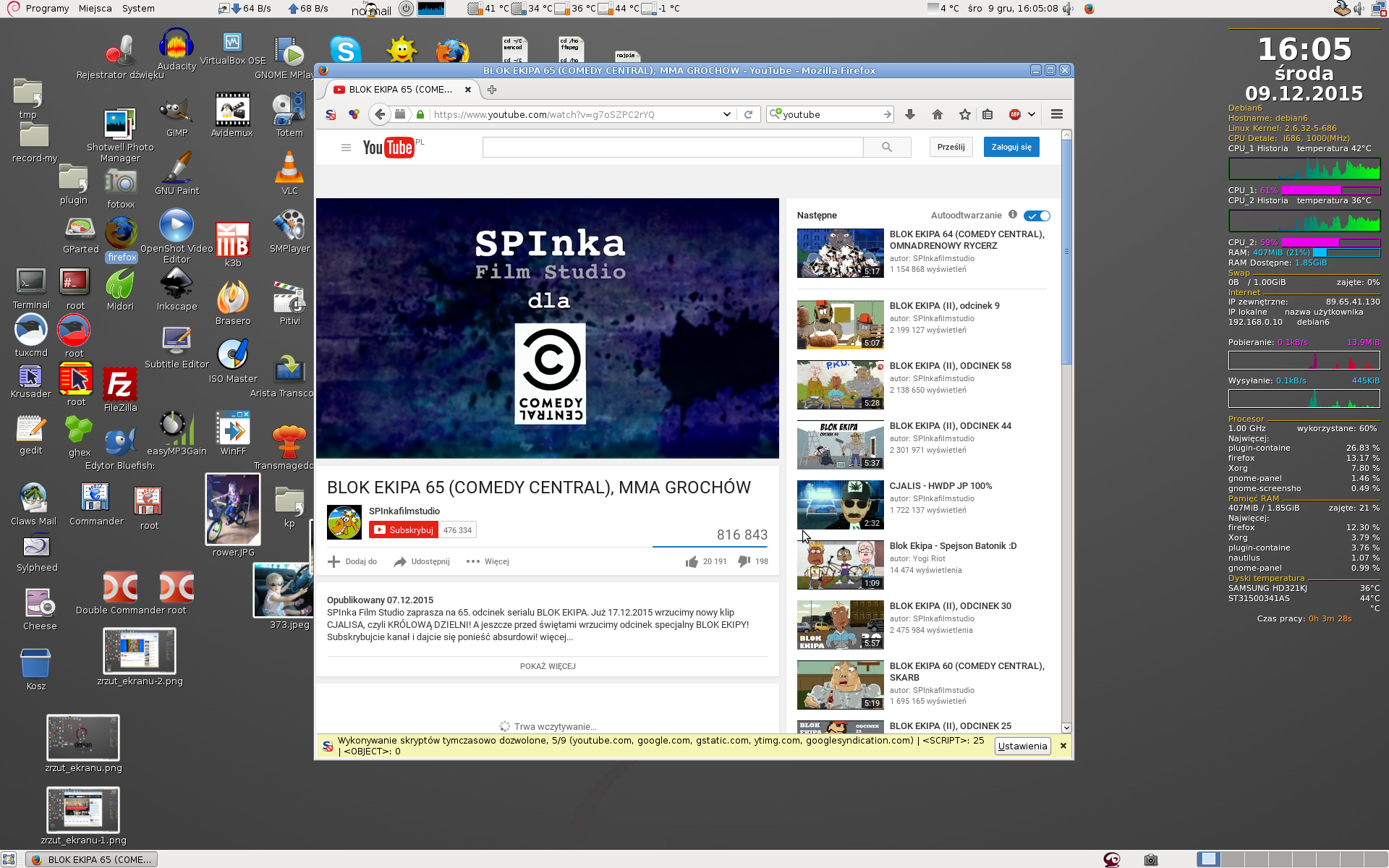Open the YouTube guide hamburger menu
The image size is (1389, 868).
(346, 148)
